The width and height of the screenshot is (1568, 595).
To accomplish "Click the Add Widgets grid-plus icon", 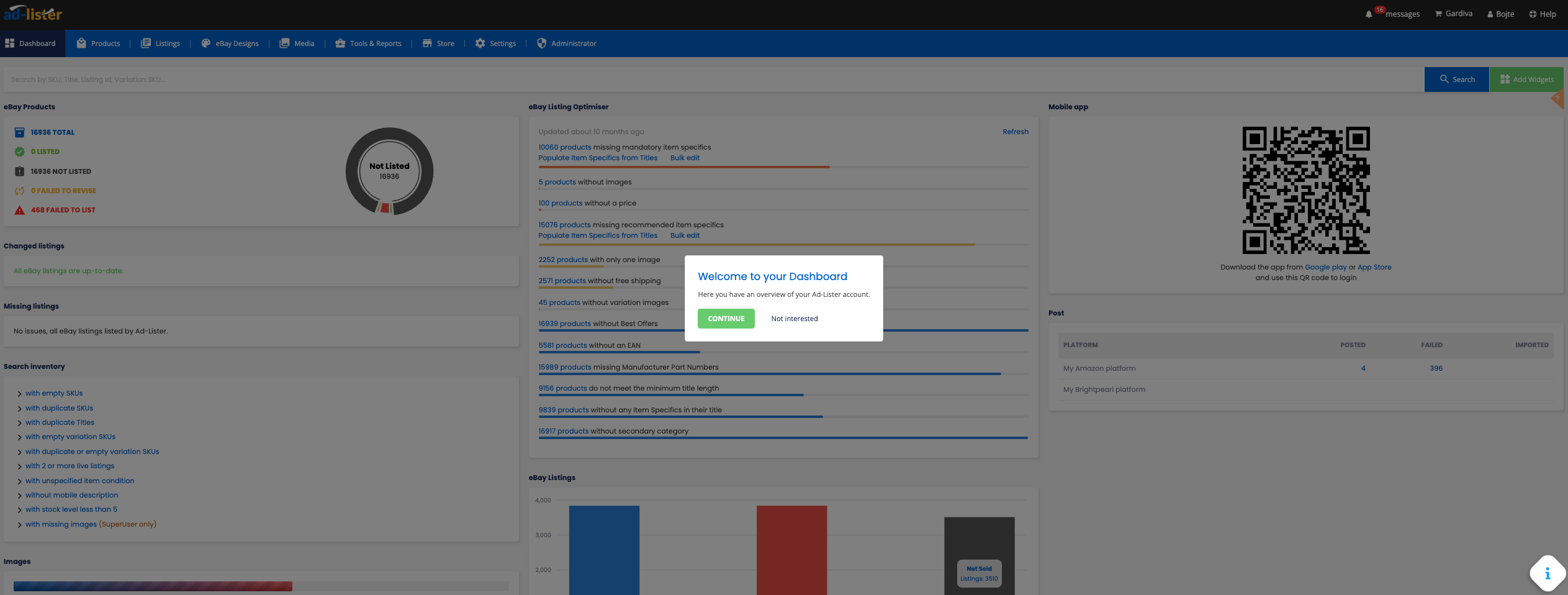I will pos(1505,79).
